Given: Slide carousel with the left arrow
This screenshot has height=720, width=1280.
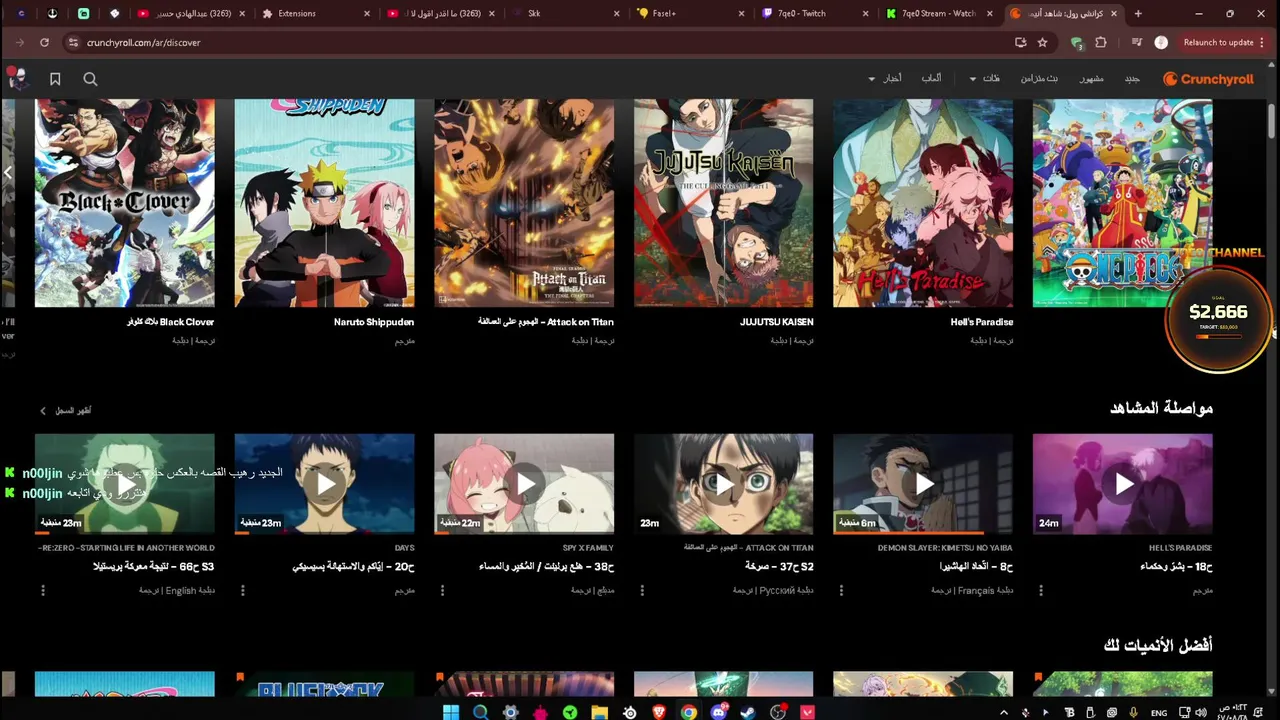Looking at the screenshot, I should point(8,172).
